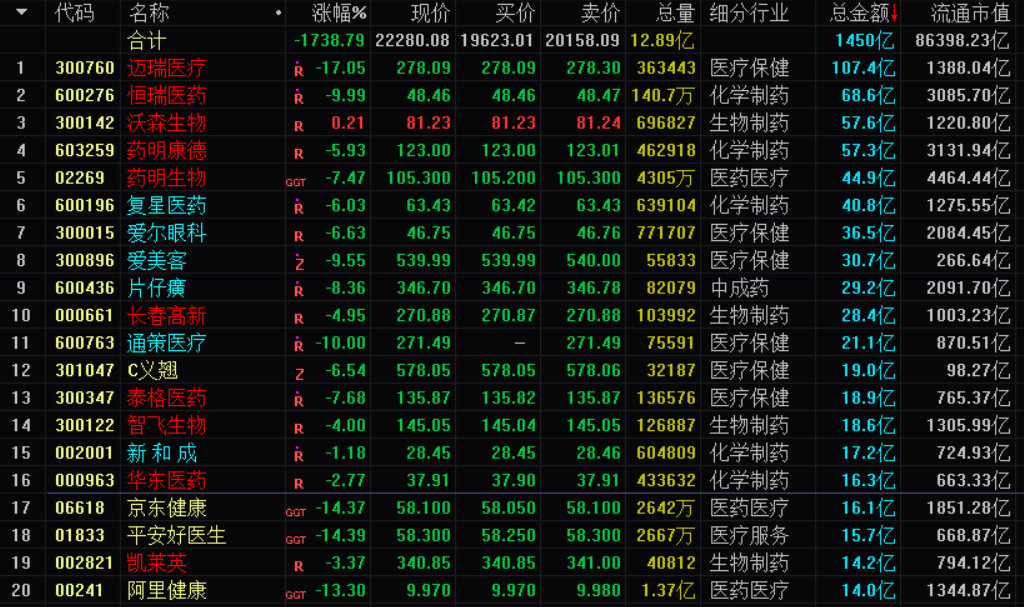Click the 医疗服务 industry cell

(749, 535)
